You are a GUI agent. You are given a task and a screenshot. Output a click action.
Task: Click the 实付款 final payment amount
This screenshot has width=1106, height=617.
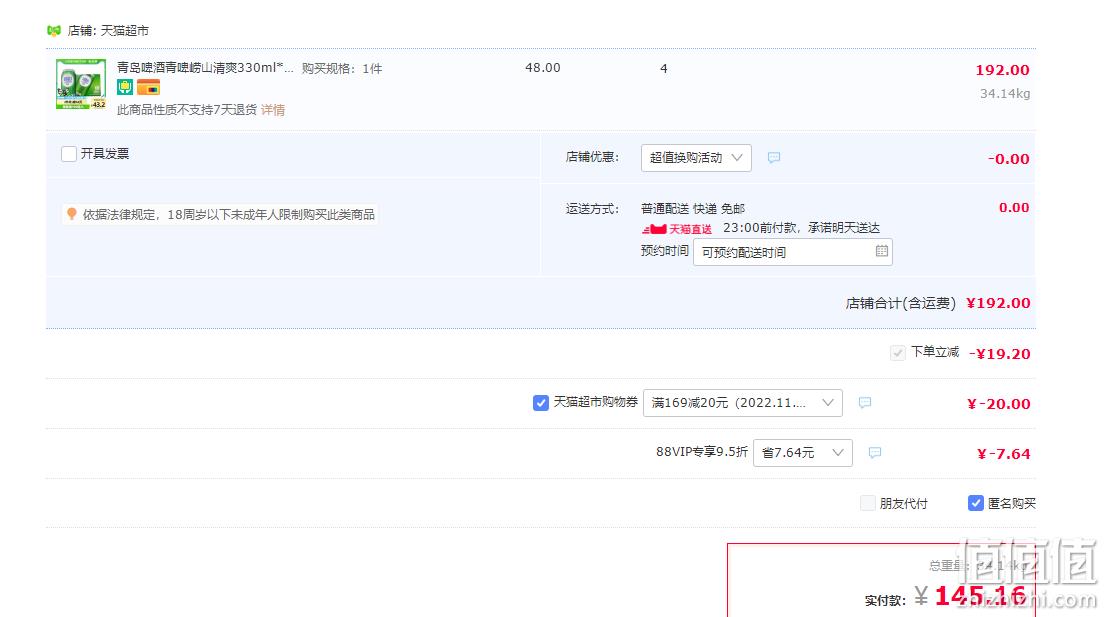pyautogui.click(x=971, y=597)
